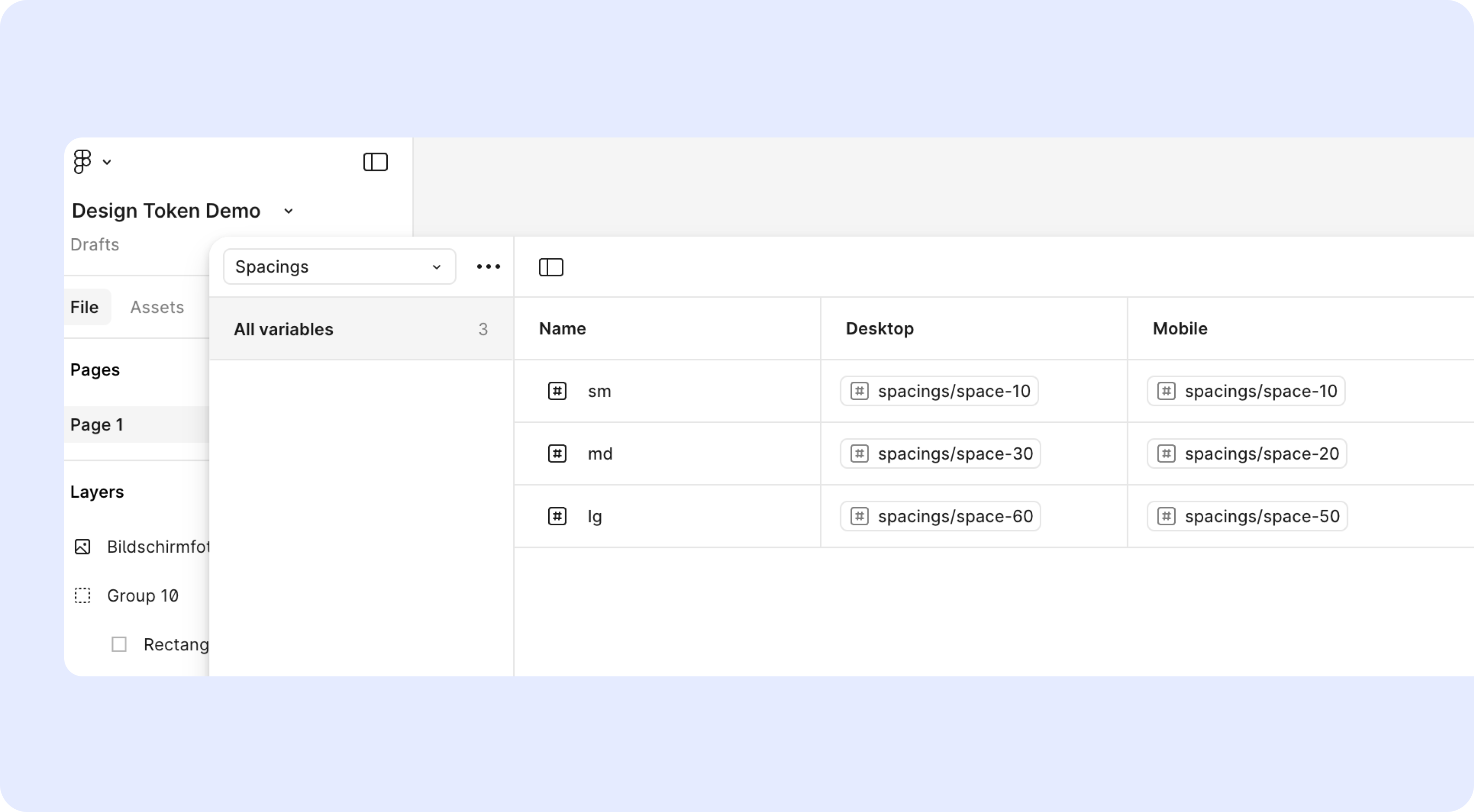This screenshot has width=1474, height=812.
Task: Select the All variables group
Action: [361, 329]
